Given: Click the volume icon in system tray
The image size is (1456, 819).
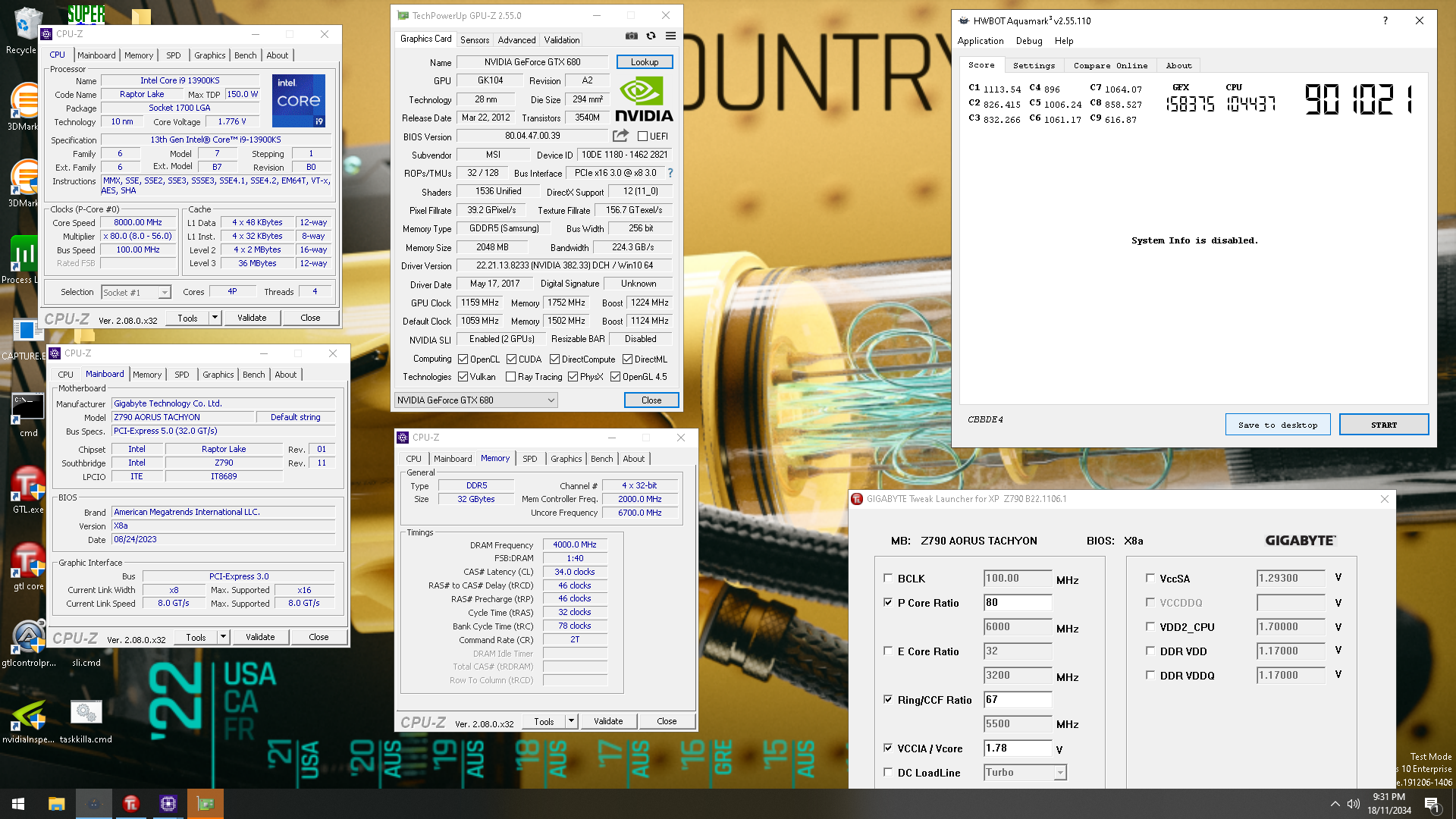Looking at the screenshot, I should pyautogui.click(x=1354, y=804).
